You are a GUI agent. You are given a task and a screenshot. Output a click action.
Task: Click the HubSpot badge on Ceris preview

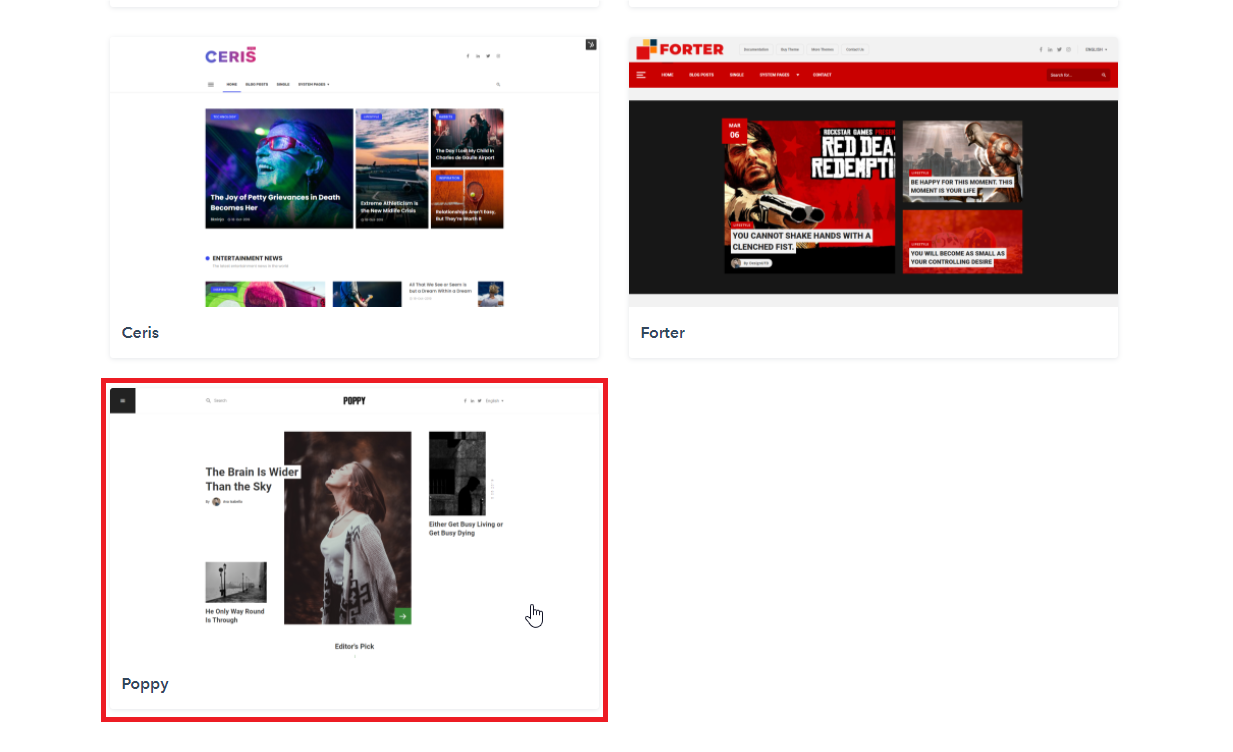(591, 45)
